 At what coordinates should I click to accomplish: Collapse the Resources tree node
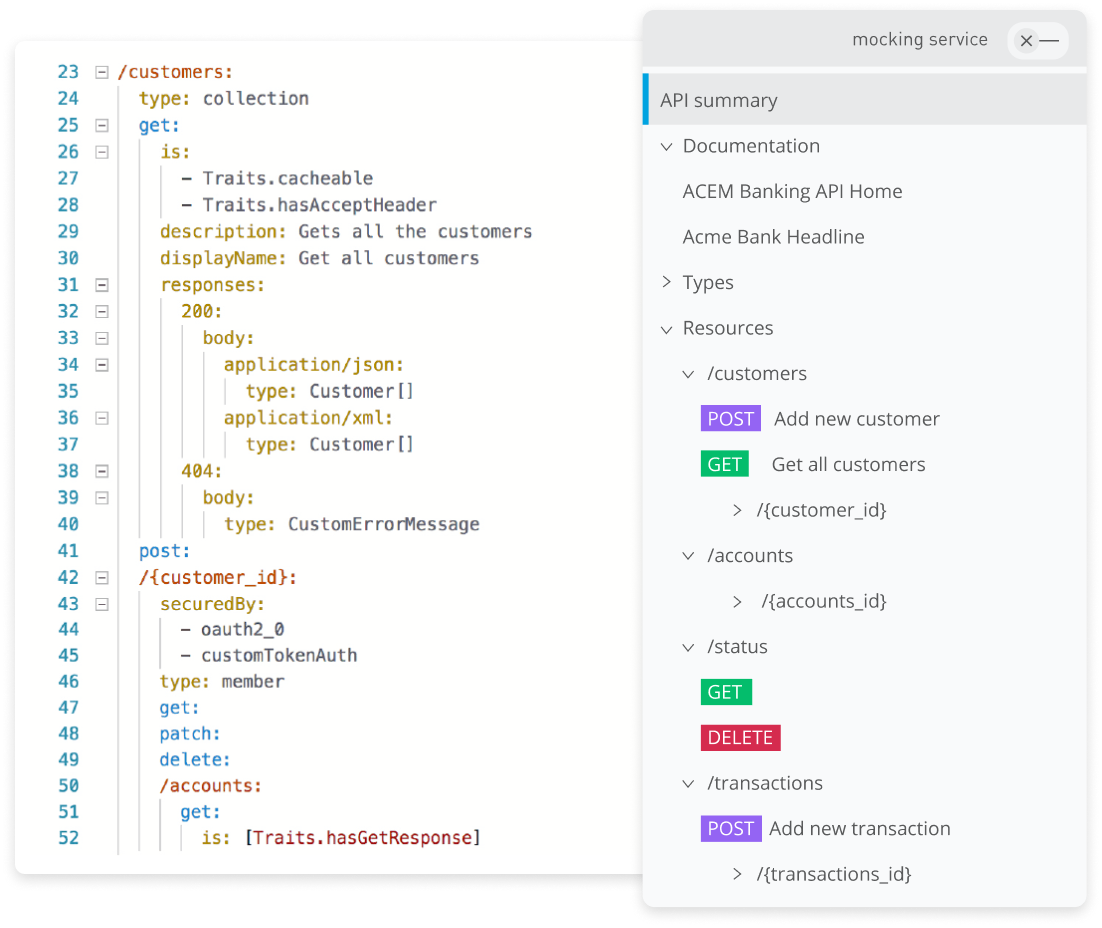pyautogui.click(x=667, y=328)
